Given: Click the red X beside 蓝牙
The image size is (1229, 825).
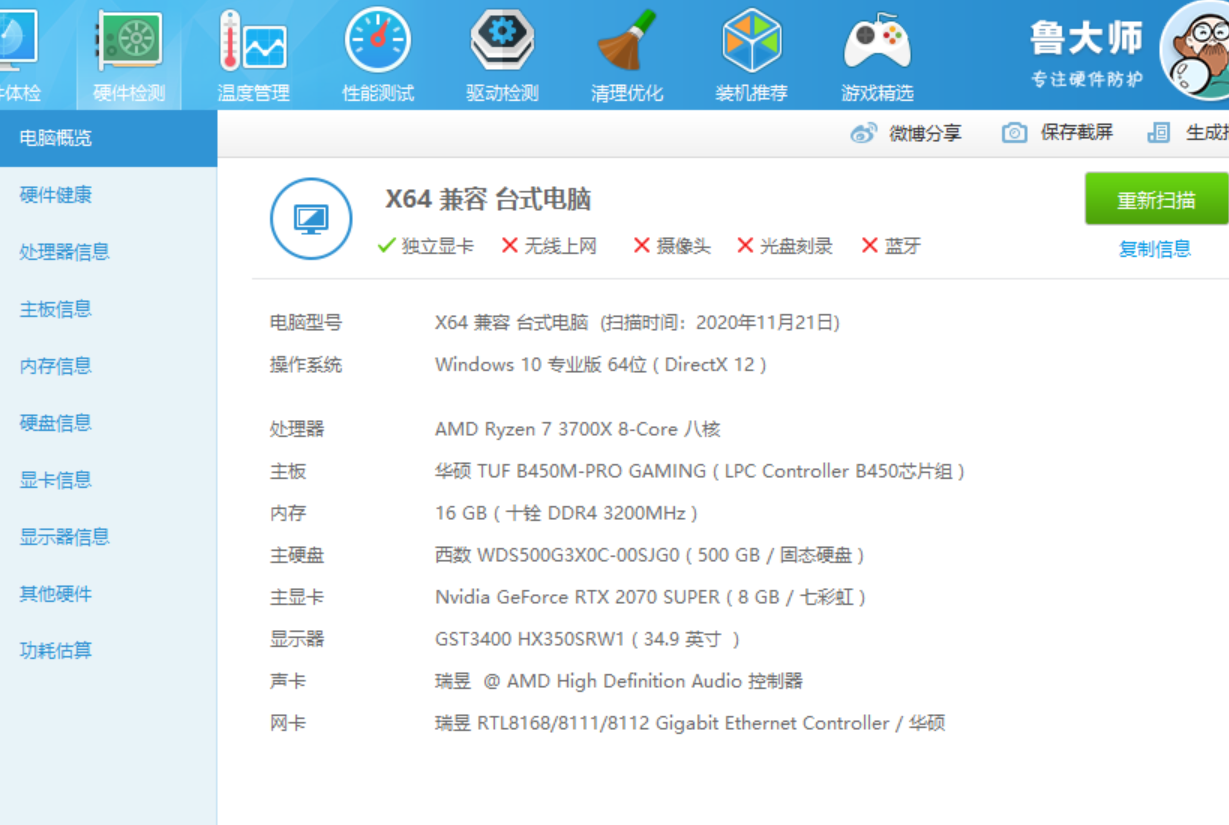Looking at the screenshot, I should point(870,246).
